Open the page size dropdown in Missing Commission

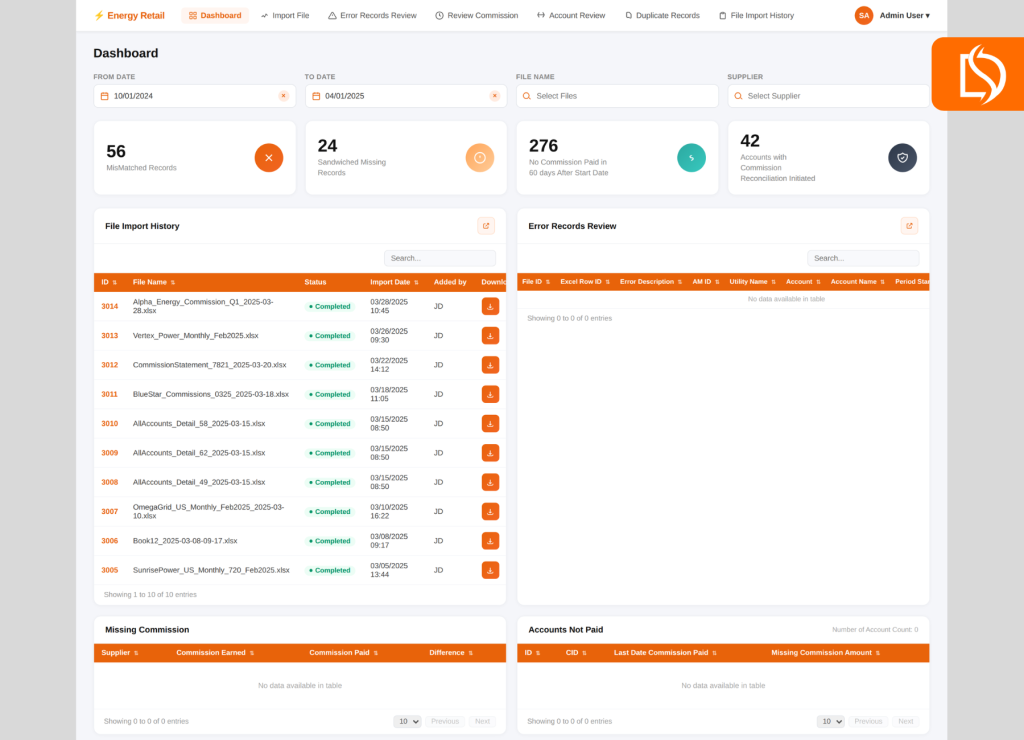click(407, 720)
